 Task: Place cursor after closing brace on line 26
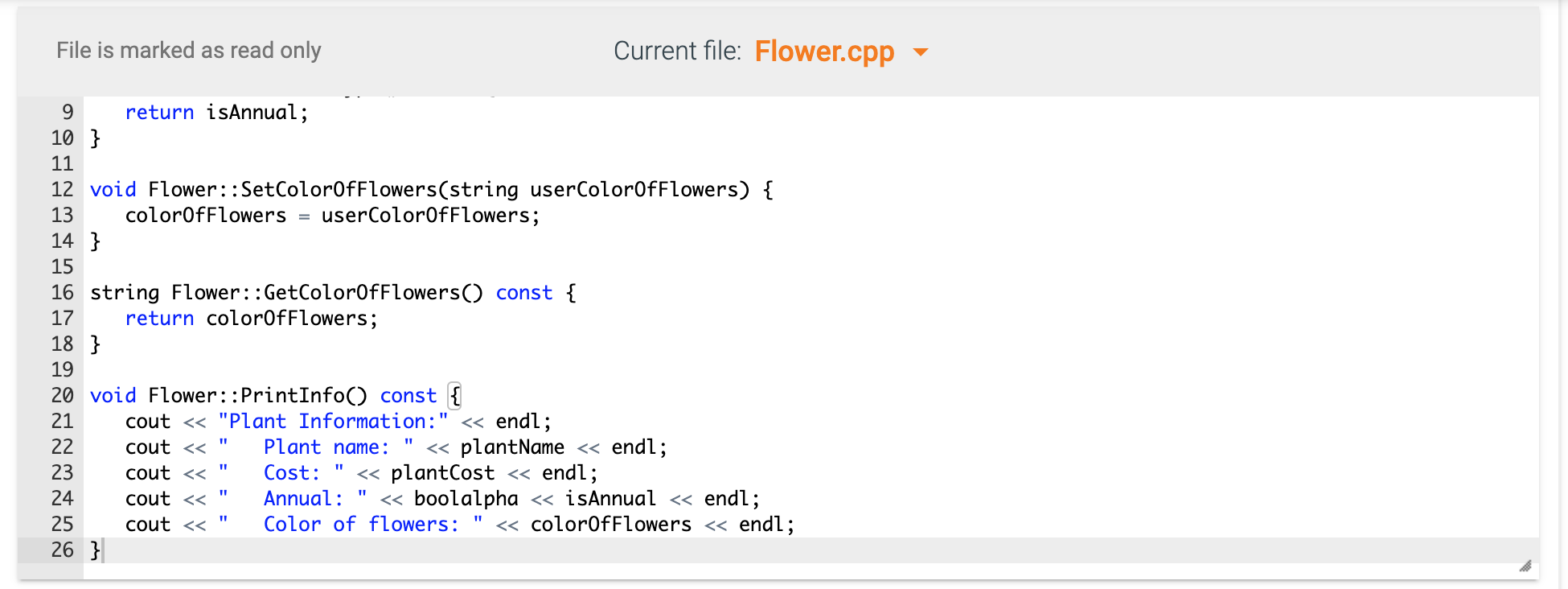pos(102,550)
